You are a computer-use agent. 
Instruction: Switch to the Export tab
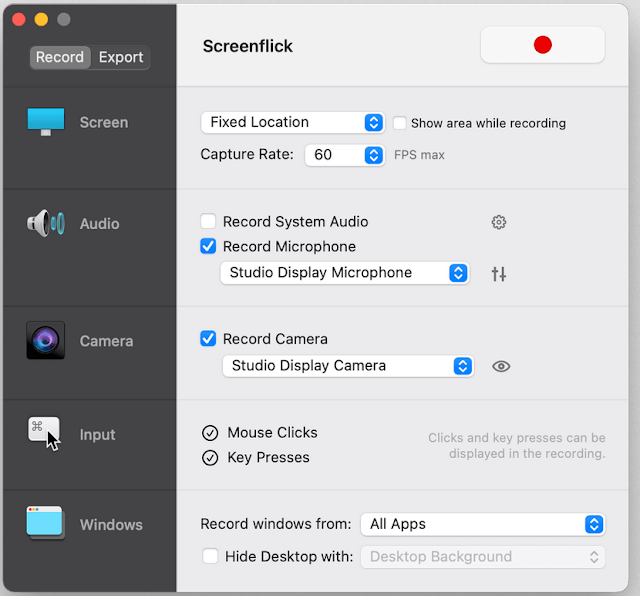click(121, 57)
